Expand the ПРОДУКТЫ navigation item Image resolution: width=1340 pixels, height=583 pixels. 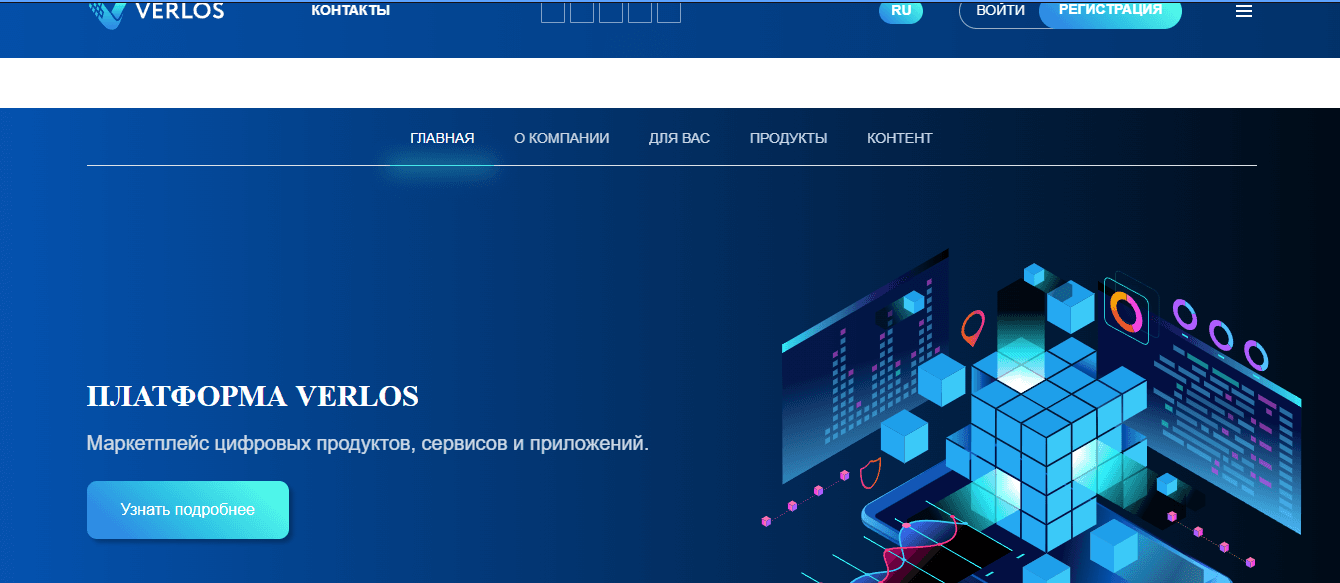pos(789,138)
